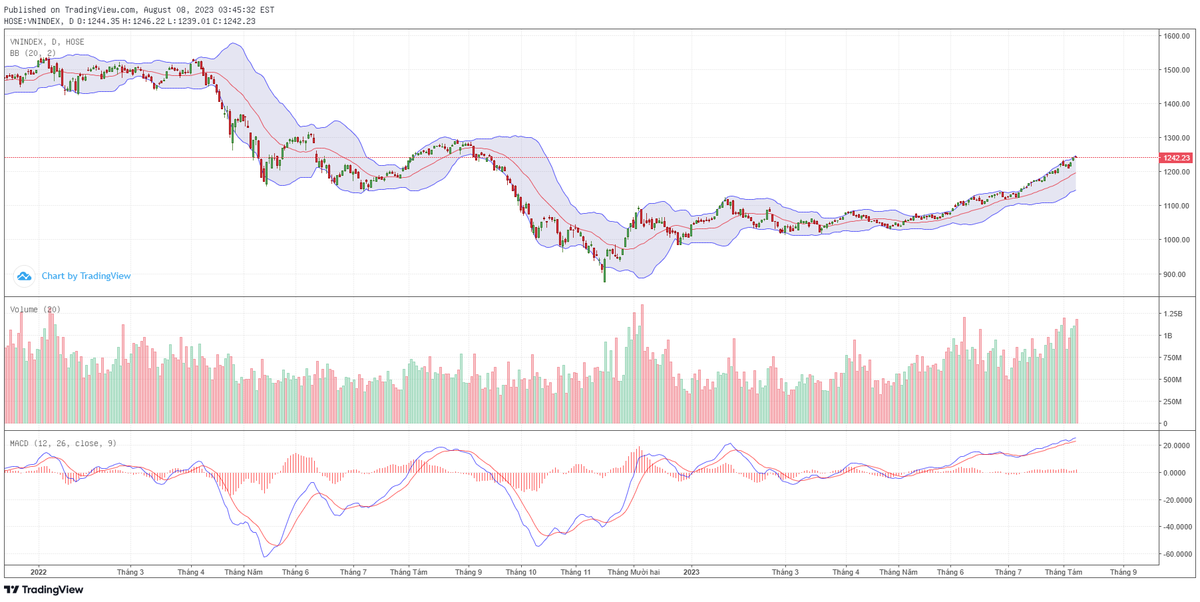Click the 500M volume scale label
Viewport: 1200px width, 602px height.
tap(1172, 380)
